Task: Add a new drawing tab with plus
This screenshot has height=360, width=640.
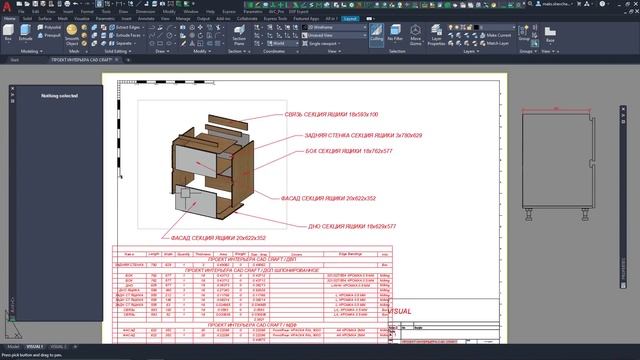Action: pos(128,60)
